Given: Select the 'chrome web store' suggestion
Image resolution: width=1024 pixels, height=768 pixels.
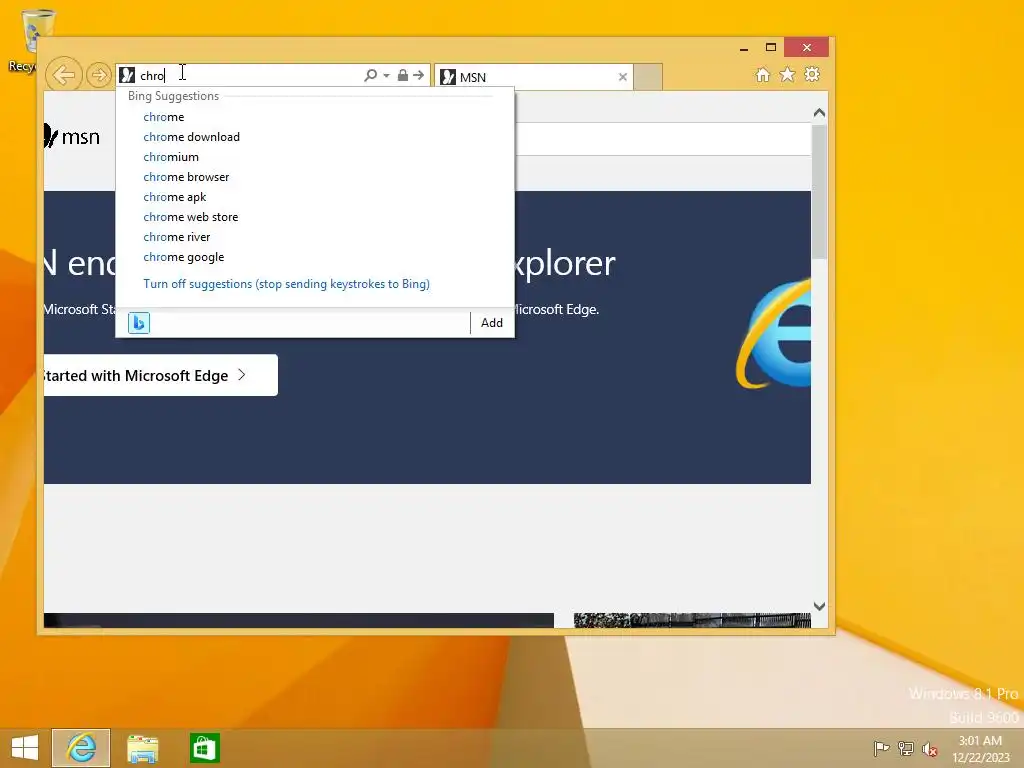Looking at the screenshot, I should (x=315, y=217).
